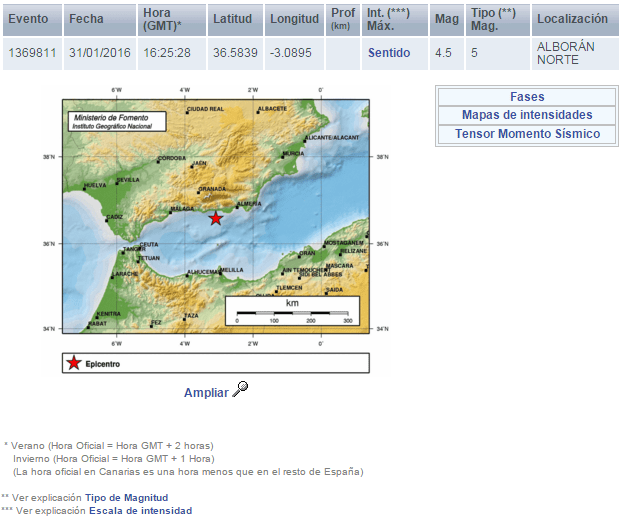Select event number 1369811

tap(33, 53)
